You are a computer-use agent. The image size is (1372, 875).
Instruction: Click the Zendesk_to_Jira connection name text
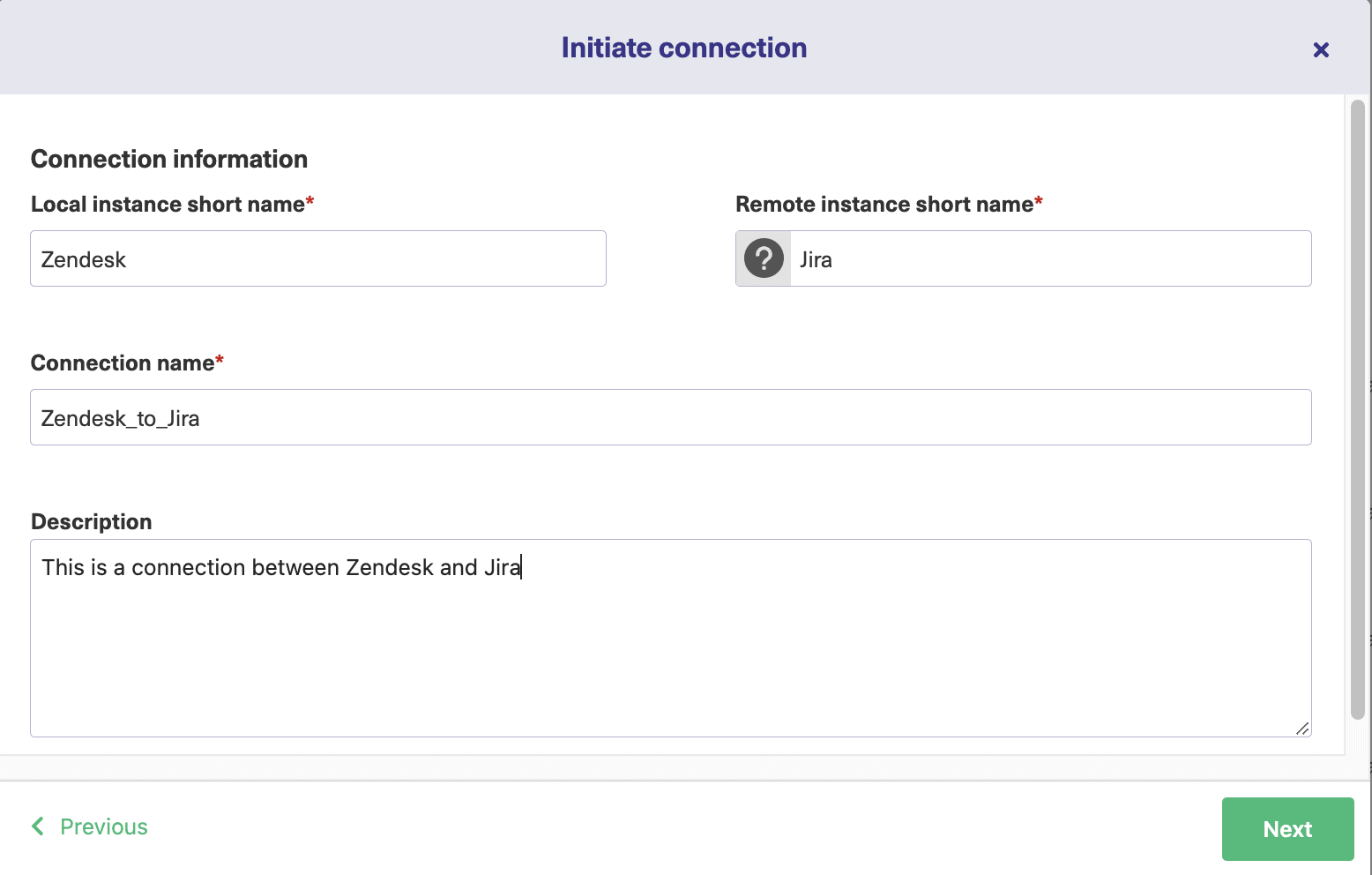[x=122, y=417]
